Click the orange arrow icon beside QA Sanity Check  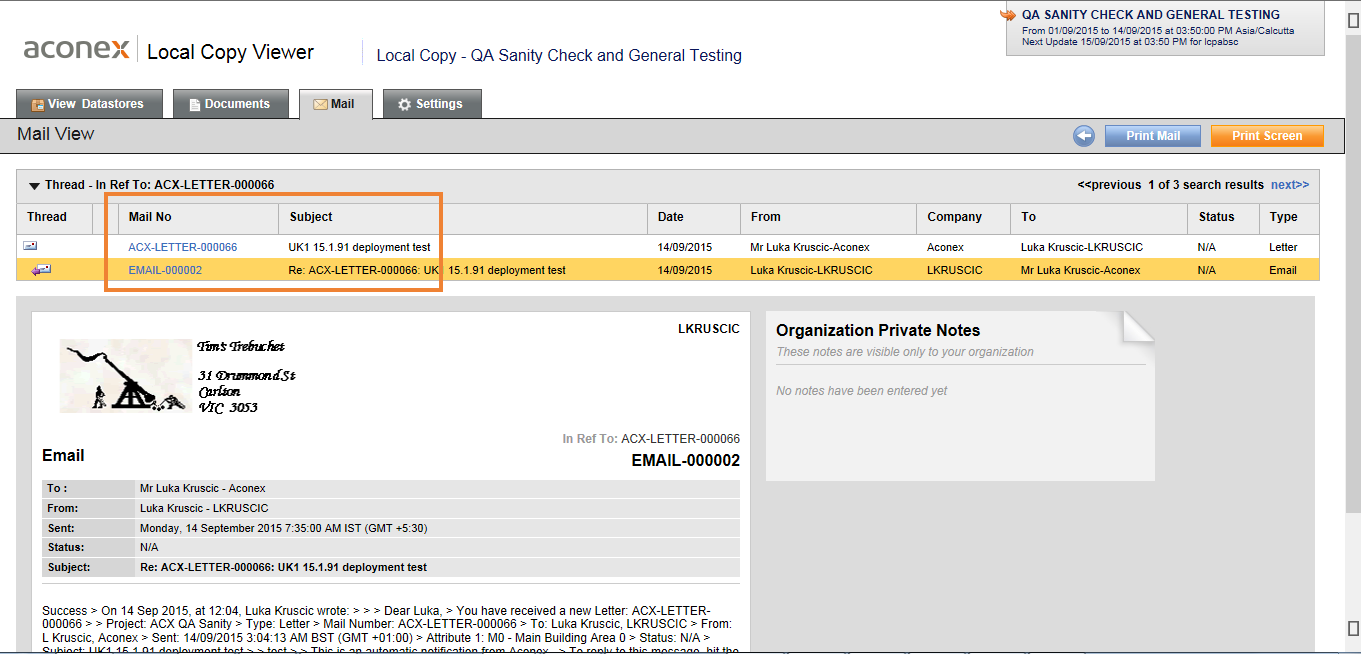point(1008,15)
